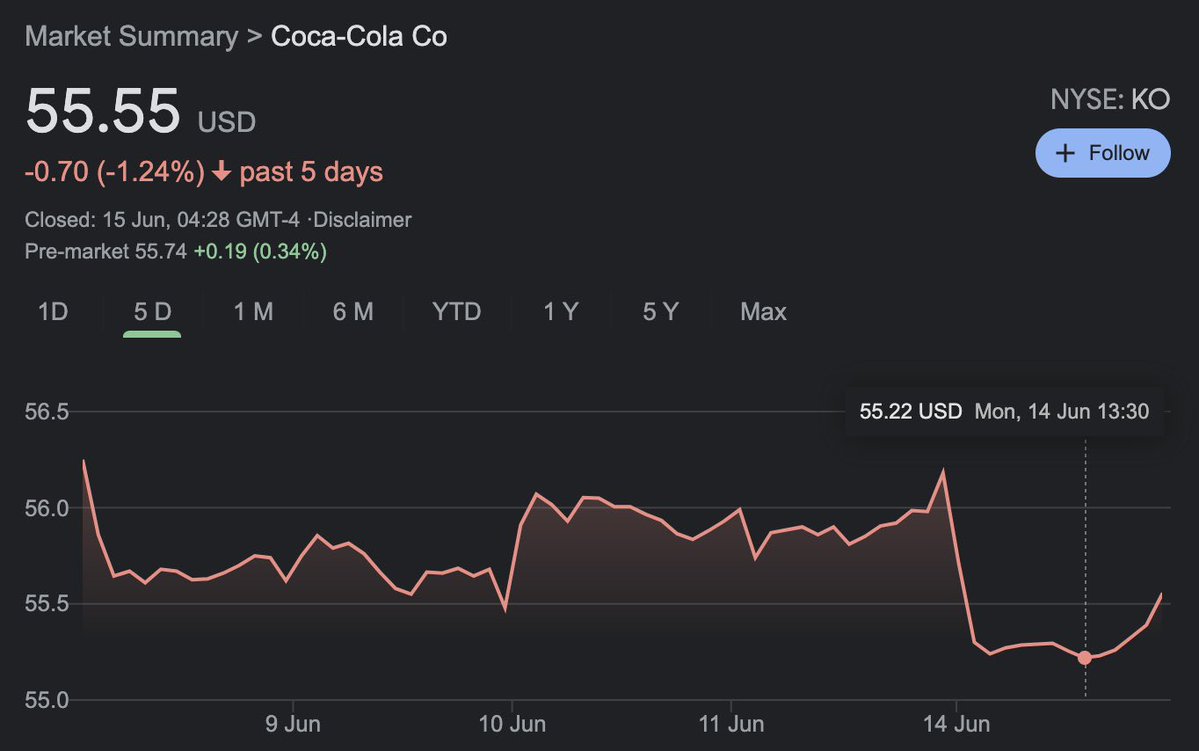Screen dimensions: 1199x751
Task: Click the Coca-Cola Co breadcrumb title
Action: click(359, 37)
